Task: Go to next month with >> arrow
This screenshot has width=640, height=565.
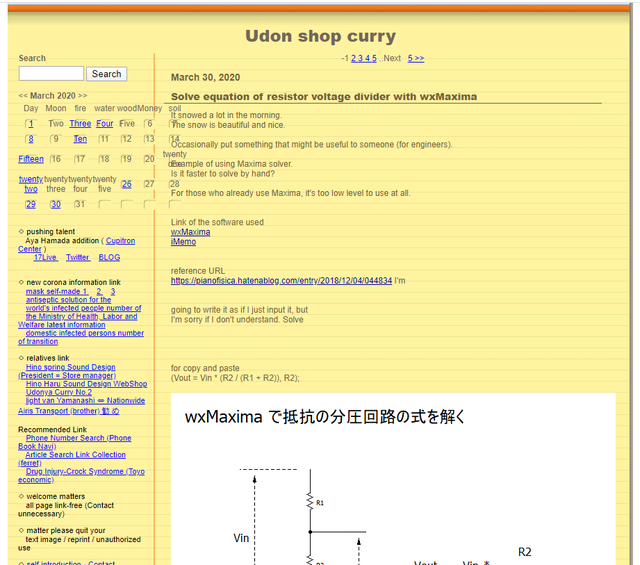Action: coord(82,96)
